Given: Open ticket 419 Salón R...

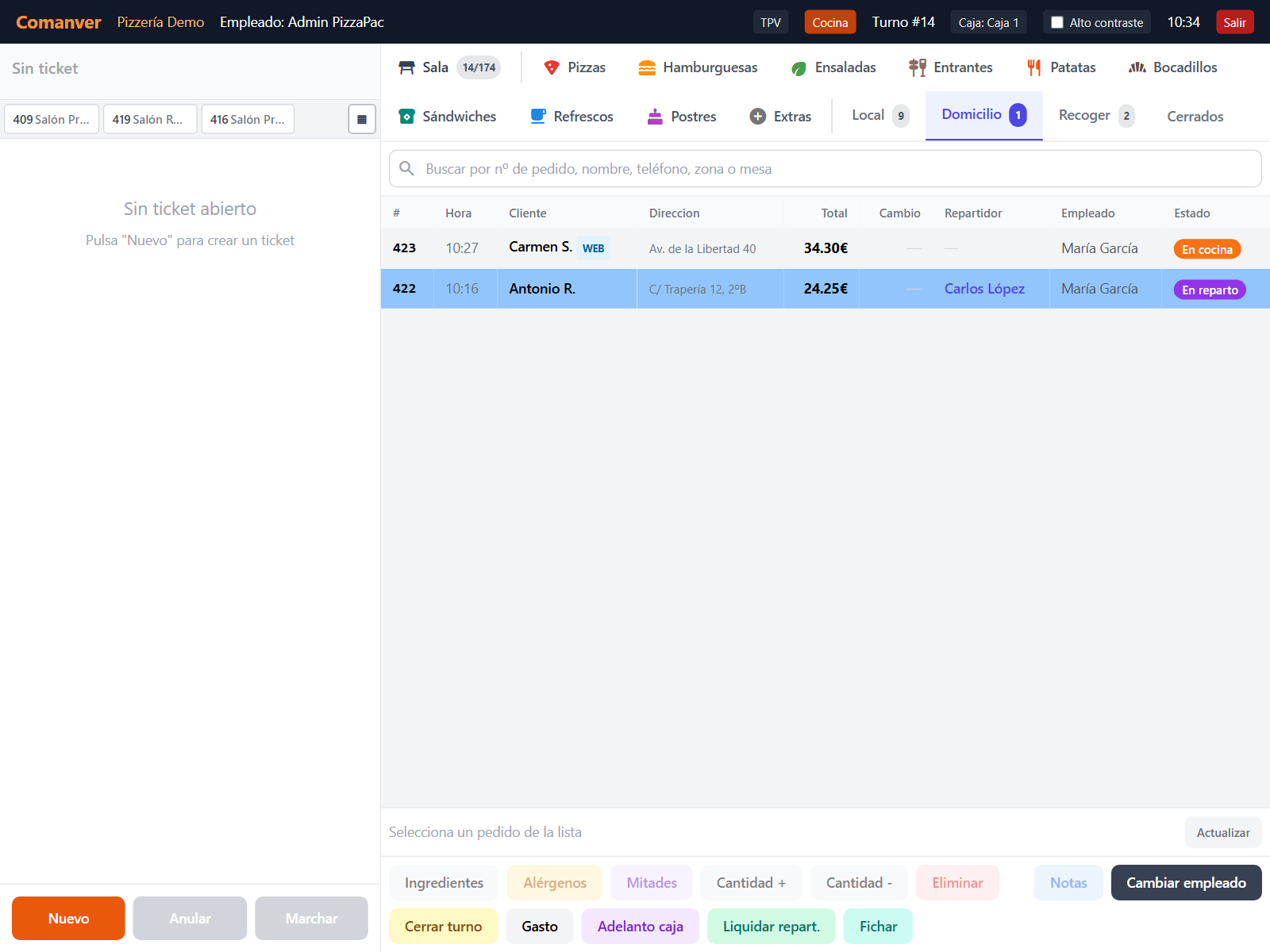Looking at the screenshot, I should tap(150, 119).
